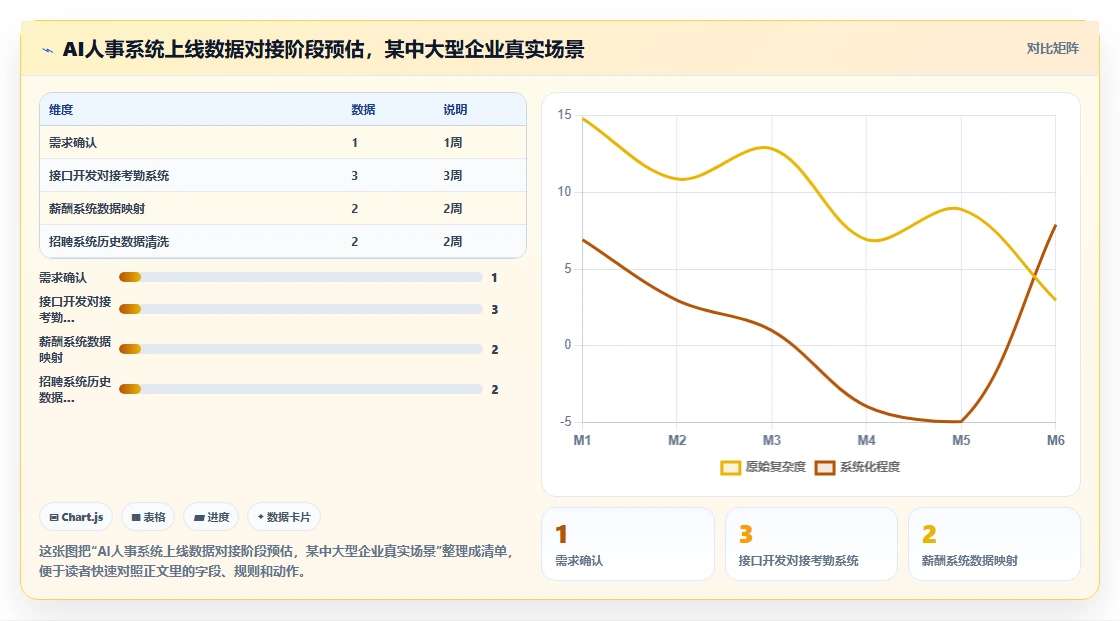
Task: Click the M2 axis label
Action: pos(677,440)
